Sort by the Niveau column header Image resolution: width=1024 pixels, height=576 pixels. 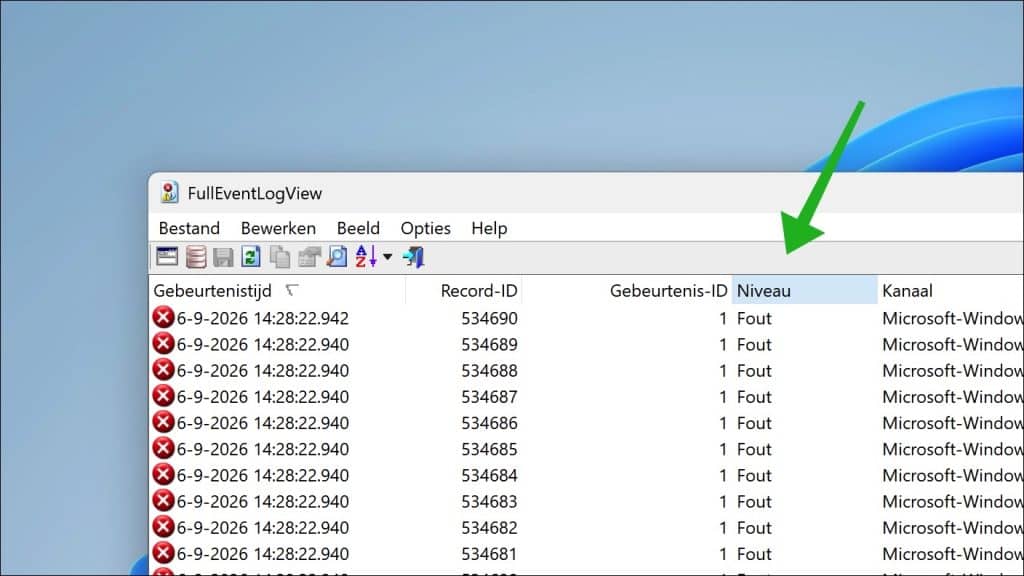click(805, 291)
